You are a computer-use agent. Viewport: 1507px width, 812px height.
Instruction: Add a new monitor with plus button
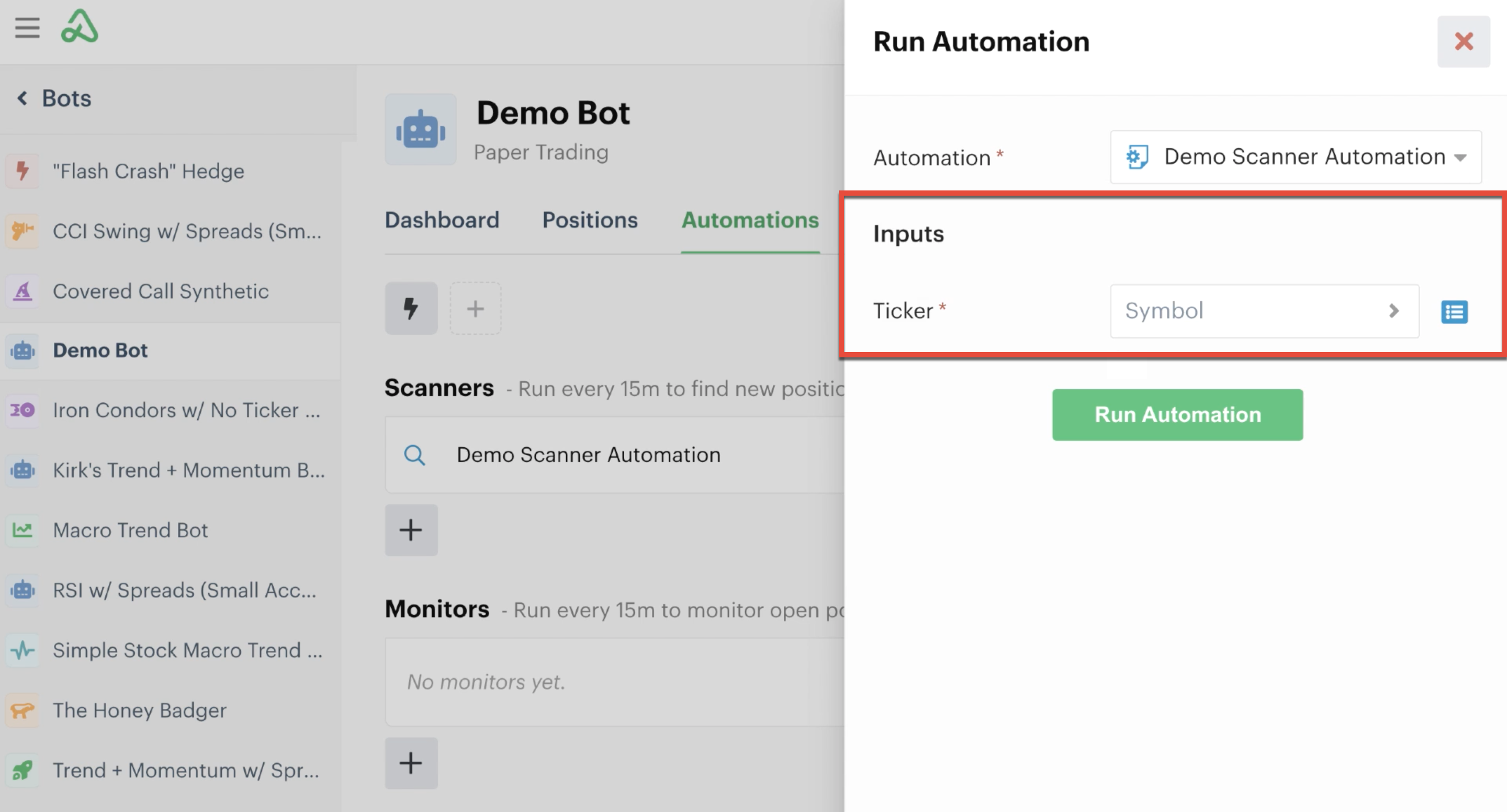[x=411, y=763]
